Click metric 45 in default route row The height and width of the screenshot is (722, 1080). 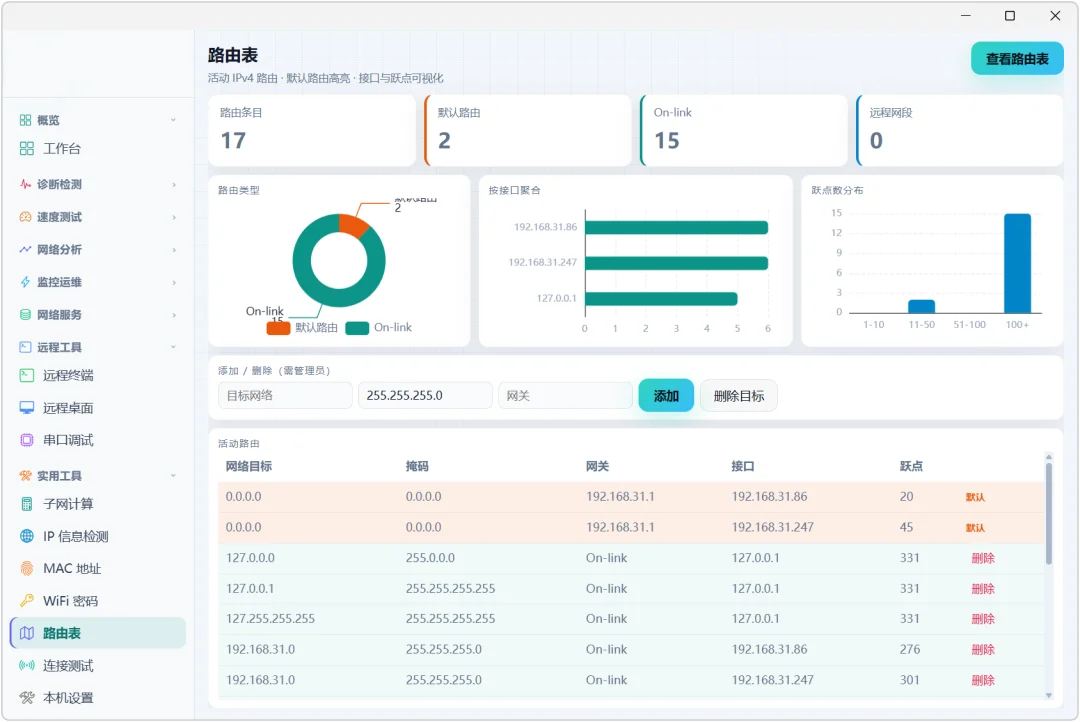click(906, 528)
